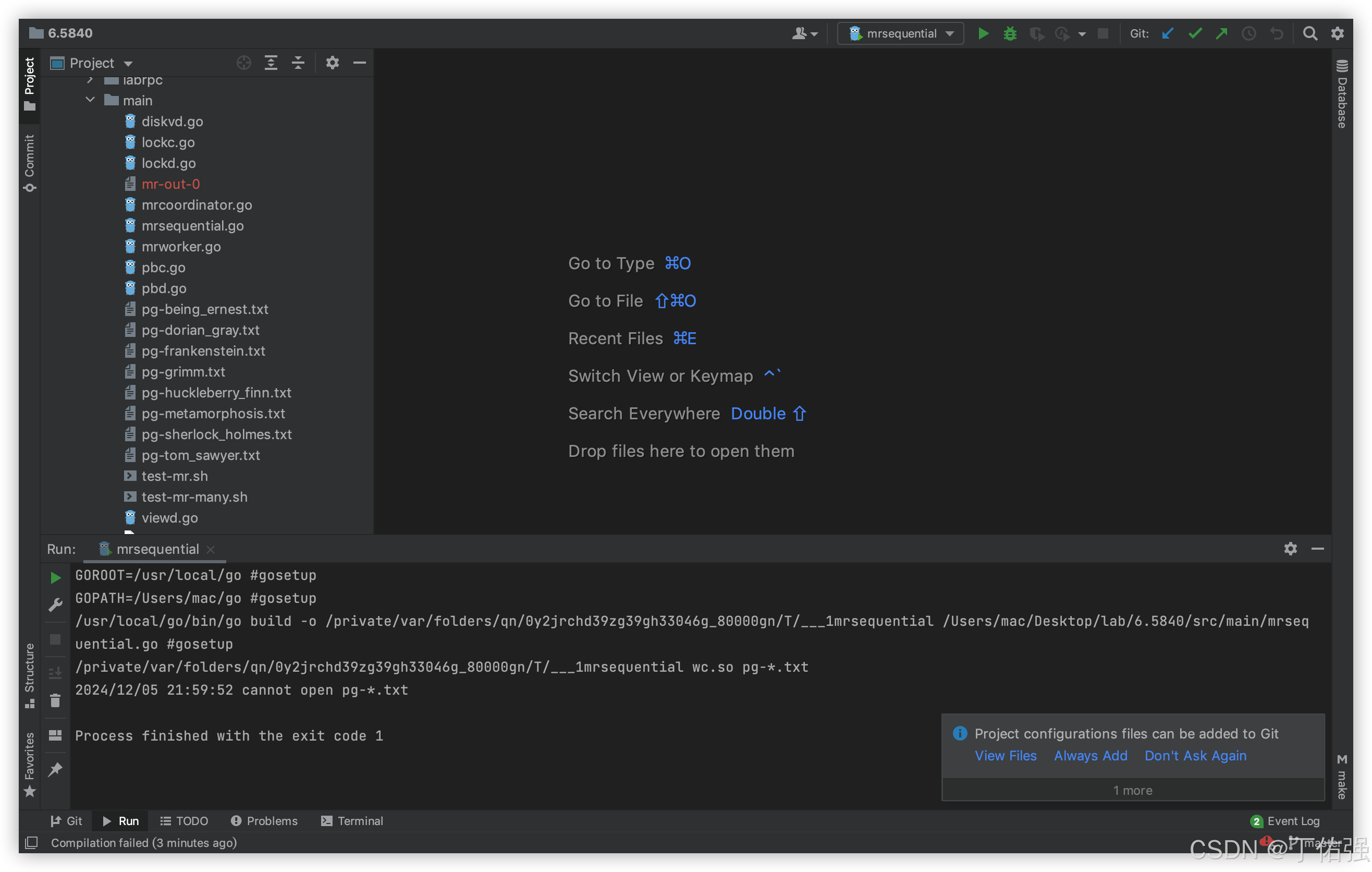
Task: Open IDE settings gear in top toolbar
Action: tap(1337, 33)
